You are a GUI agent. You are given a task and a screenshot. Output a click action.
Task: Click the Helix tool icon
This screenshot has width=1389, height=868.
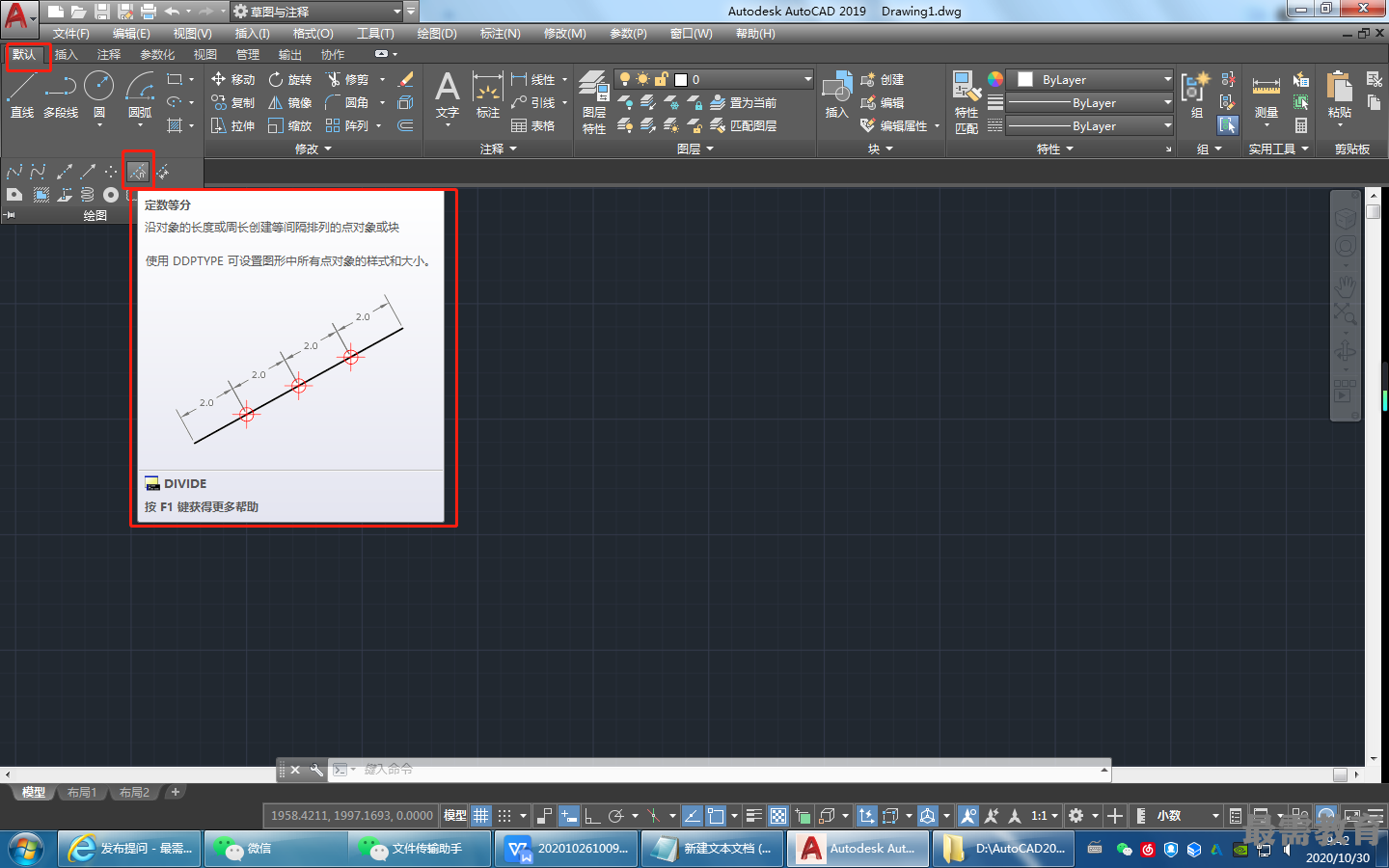[x=88, y=195]
